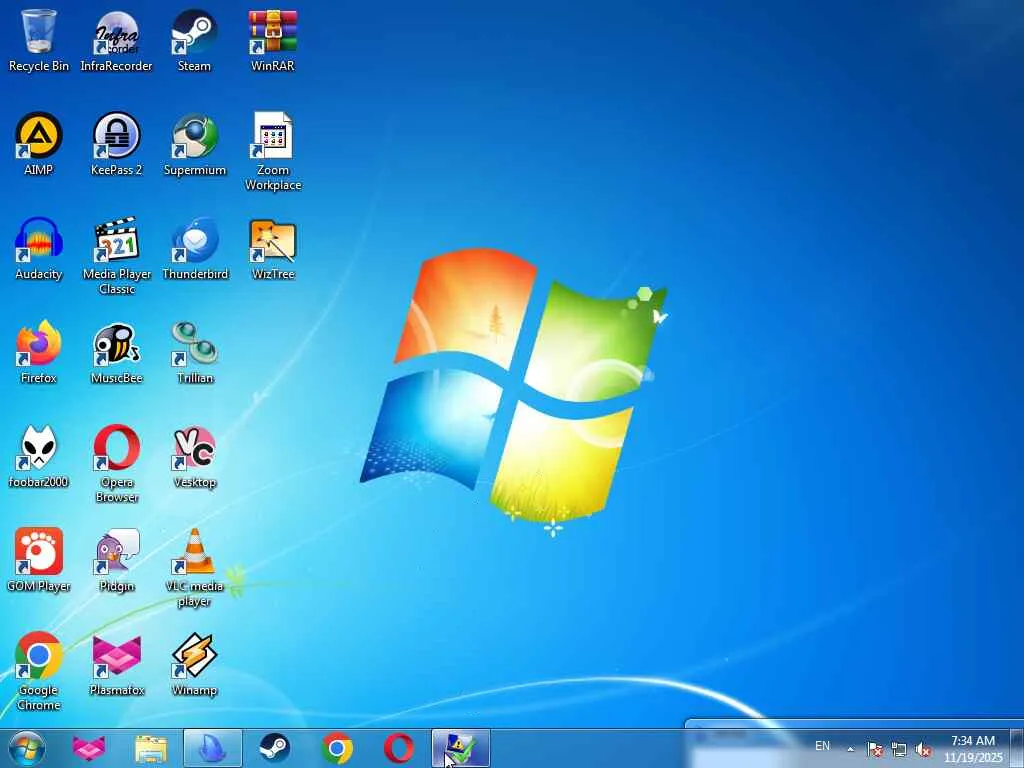Open the clock showing 7:34 AM
Screen dimensions: 1024x768
[x=973, y=749]
